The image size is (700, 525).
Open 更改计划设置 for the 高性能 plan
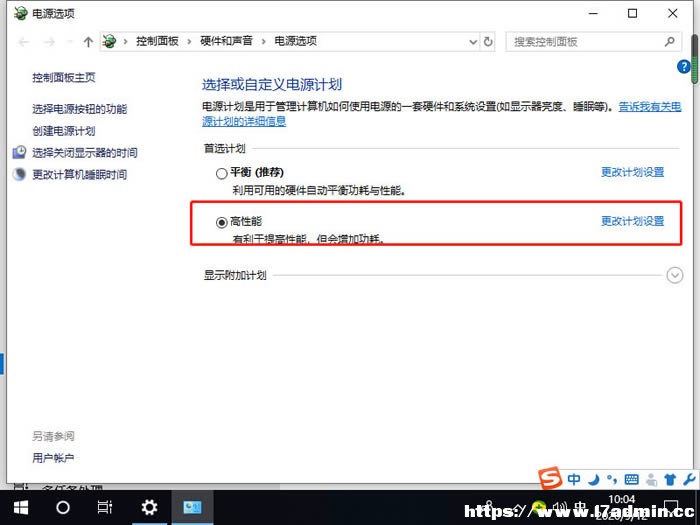pos(632,221)
